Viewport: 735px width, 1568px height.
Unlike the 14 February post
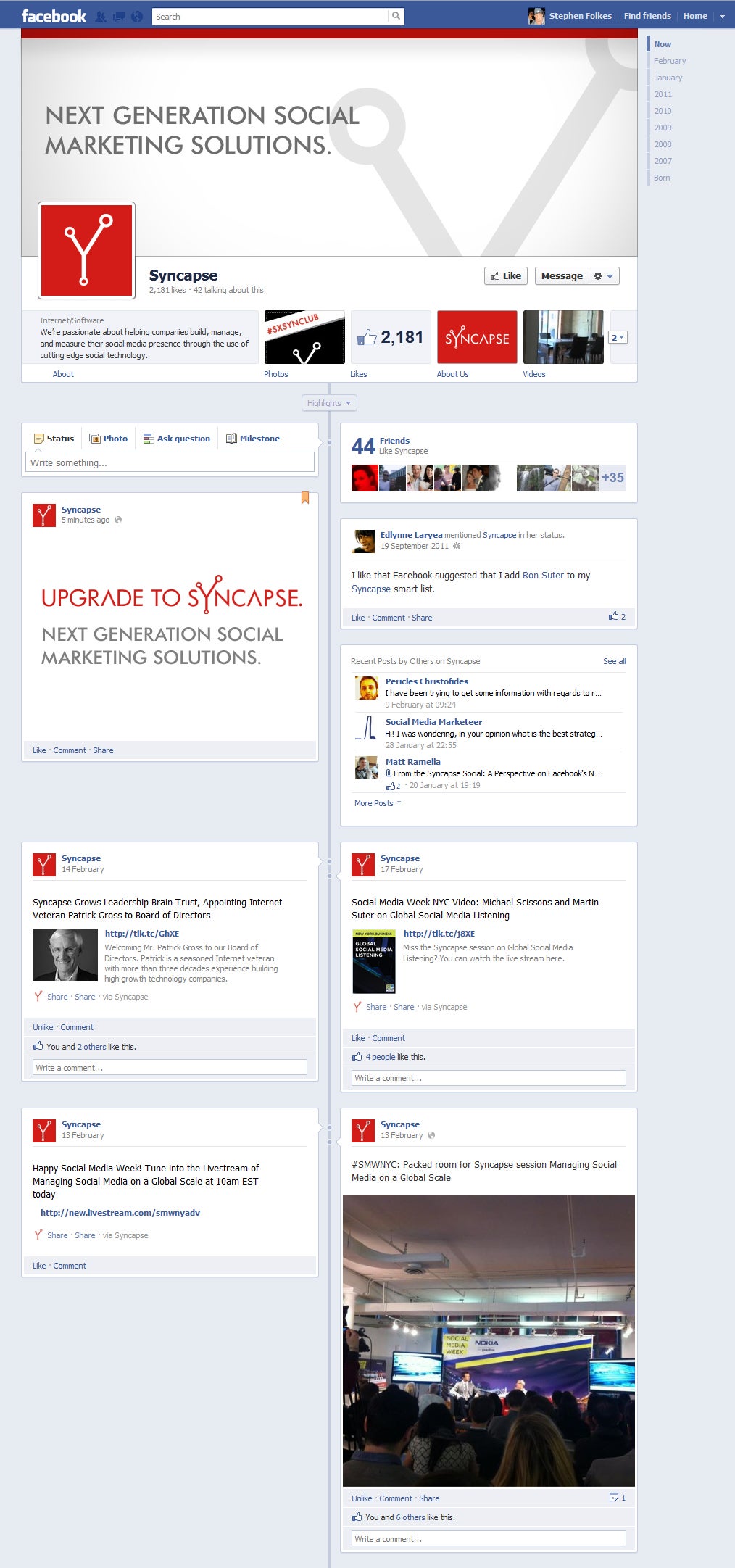click(43, 1027)
